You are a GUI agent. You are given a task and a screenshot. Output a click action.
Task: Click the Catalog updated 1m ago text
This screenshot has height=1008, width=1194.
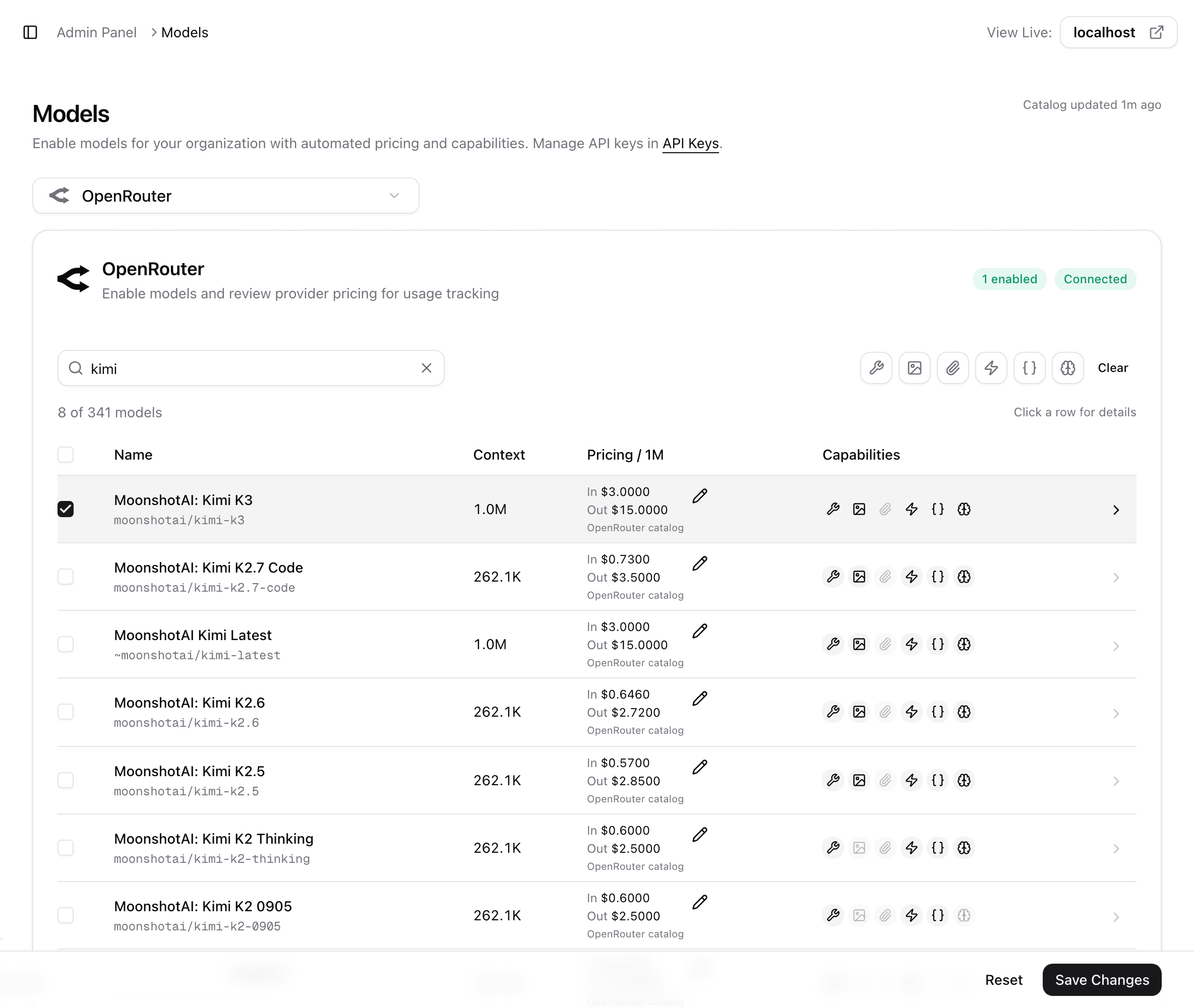click(1092, 104)
